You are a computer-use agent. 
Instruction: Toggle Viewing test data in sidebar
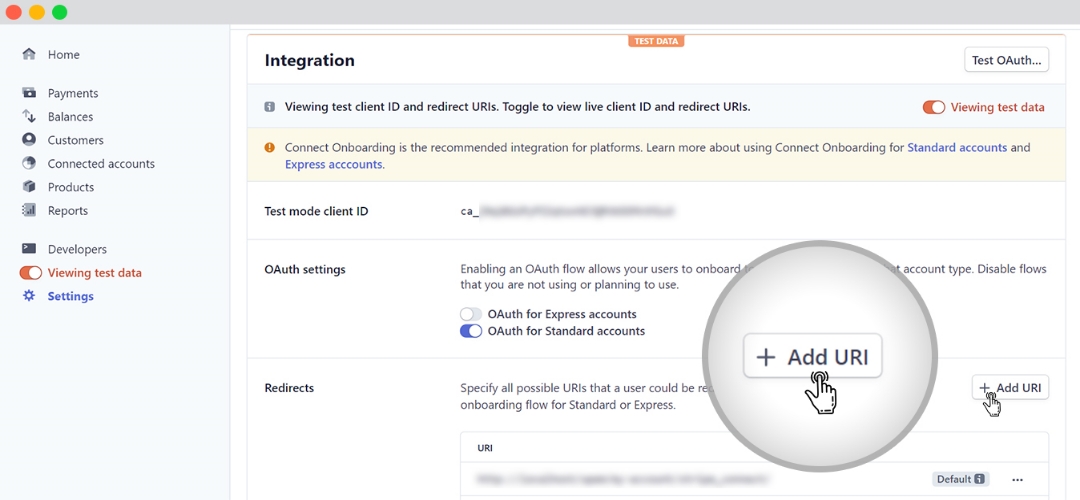pyautogui.click(x=31, y=273)
